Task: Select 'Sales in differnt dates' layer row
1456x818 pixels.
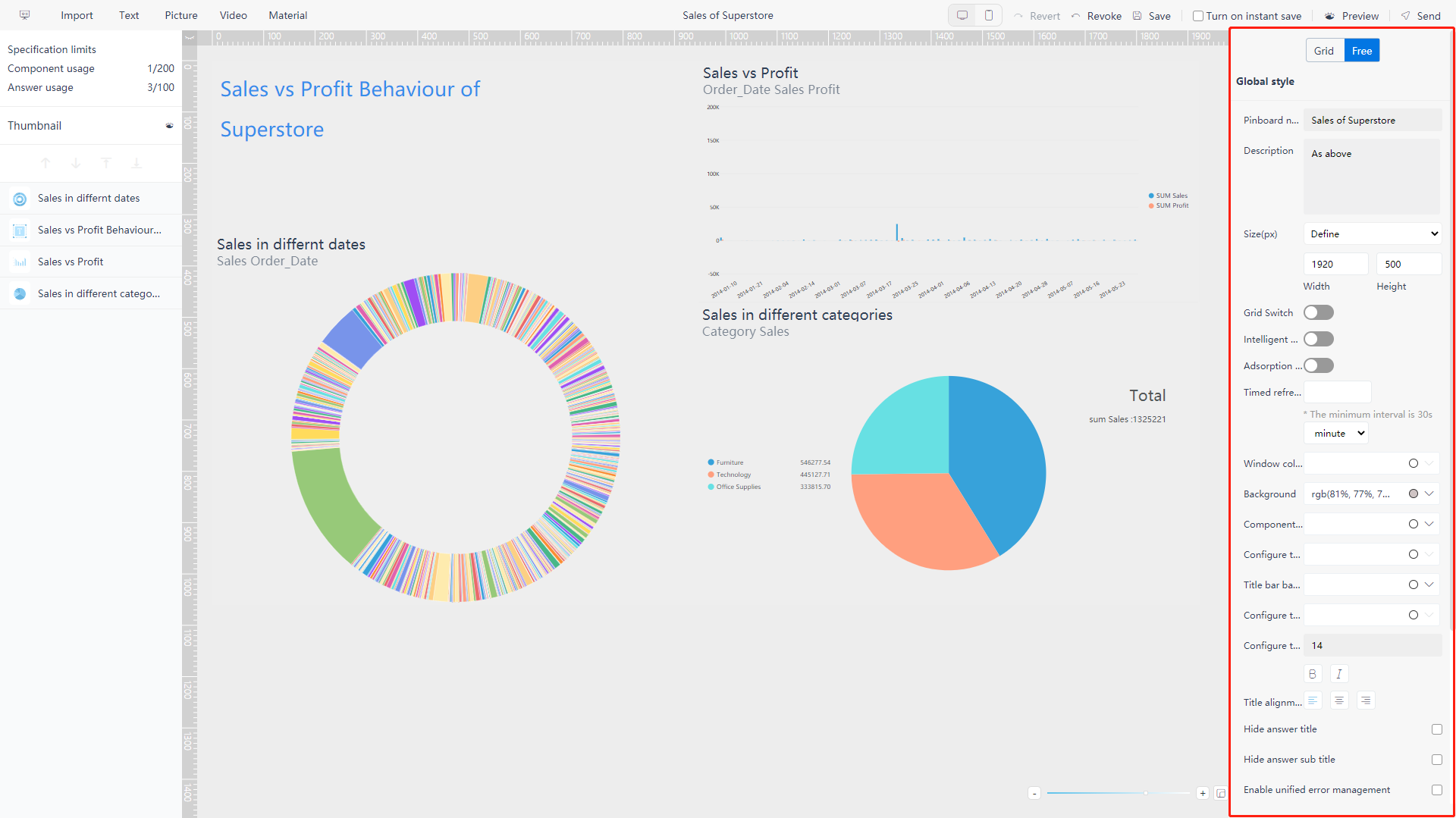Action: click(91, 199)
